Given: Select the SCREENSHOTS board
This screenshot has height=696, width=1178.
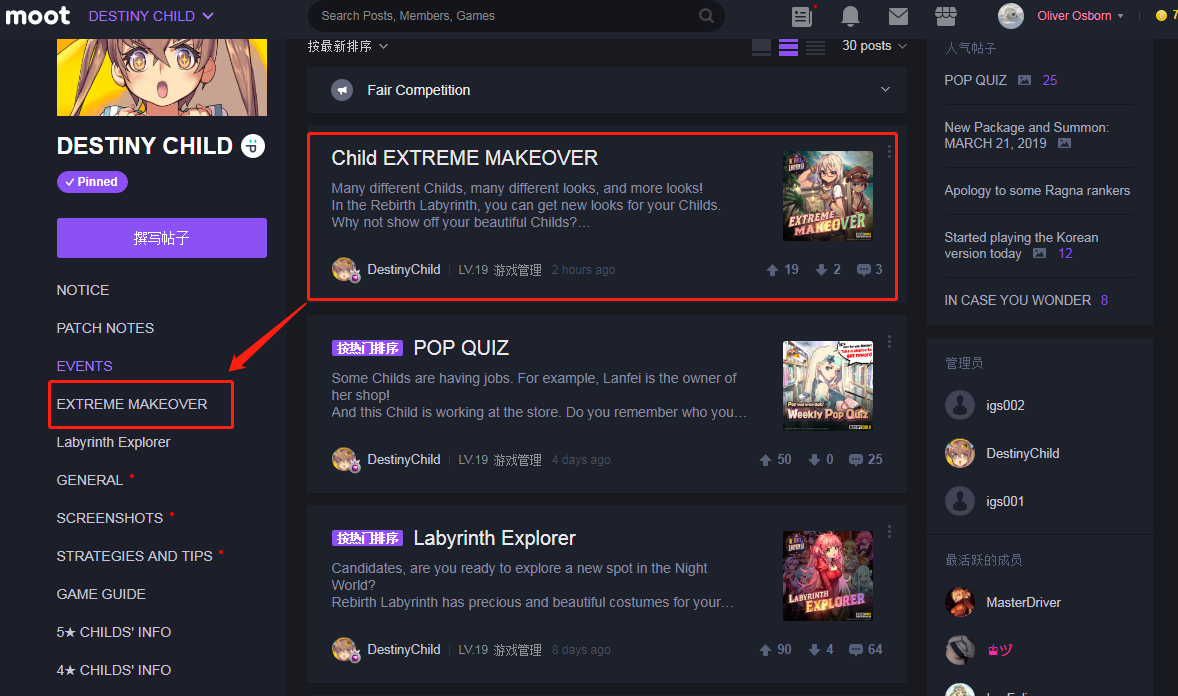Looking at the screenshot, I should [110, 518].
